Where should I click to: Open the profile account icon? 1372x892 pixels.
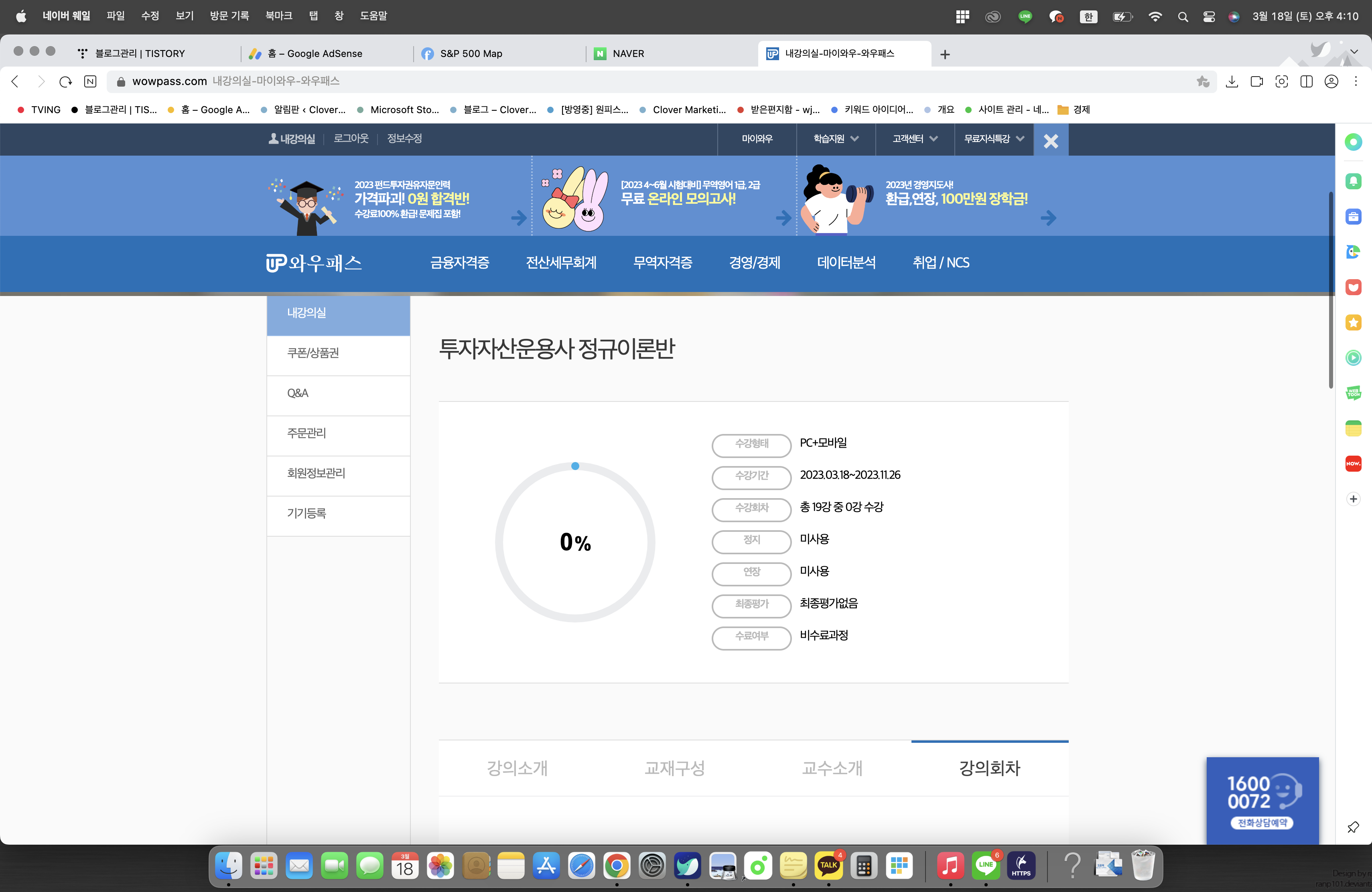click(x=1331, y=82)
